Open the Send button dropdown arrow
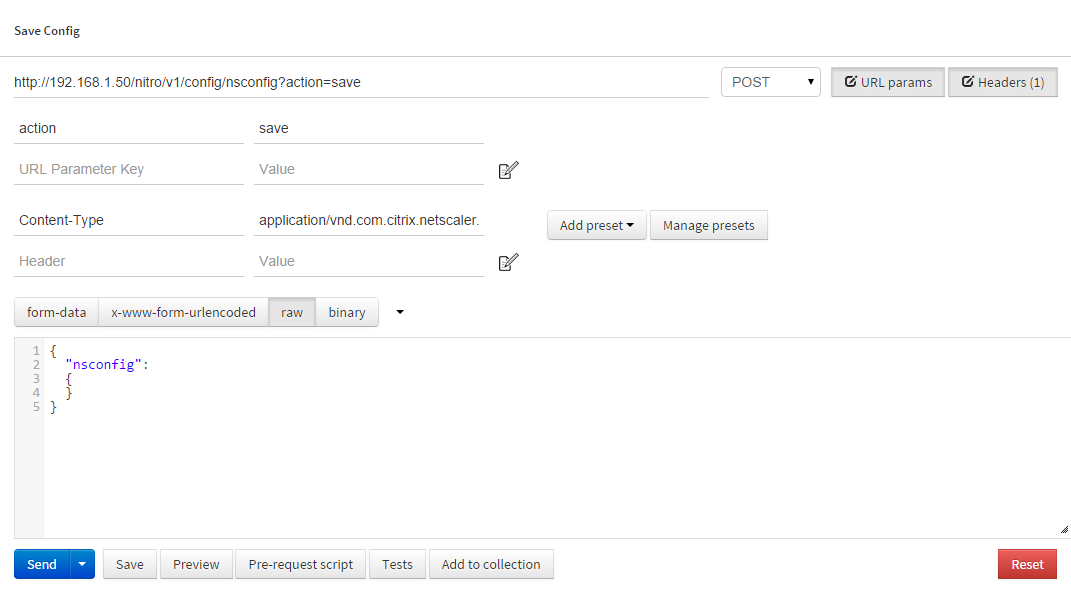The image size is (1071, 599). [x=82, y=564]
